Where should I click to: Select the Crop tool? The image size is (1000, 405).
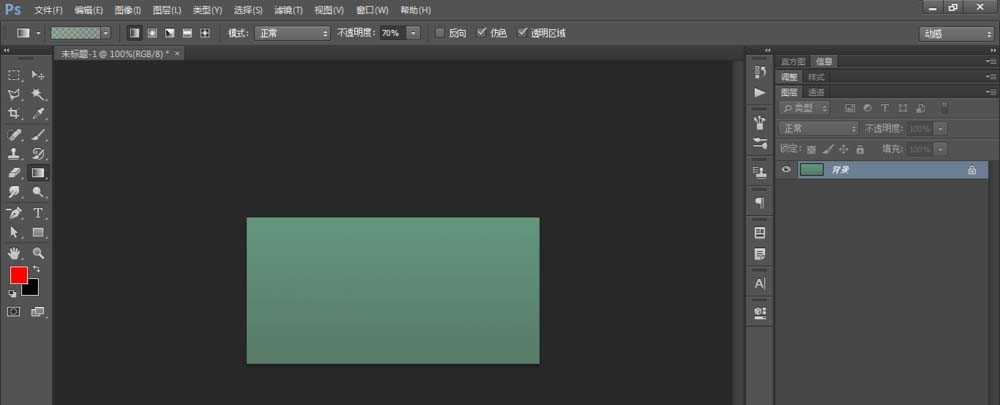14,114
